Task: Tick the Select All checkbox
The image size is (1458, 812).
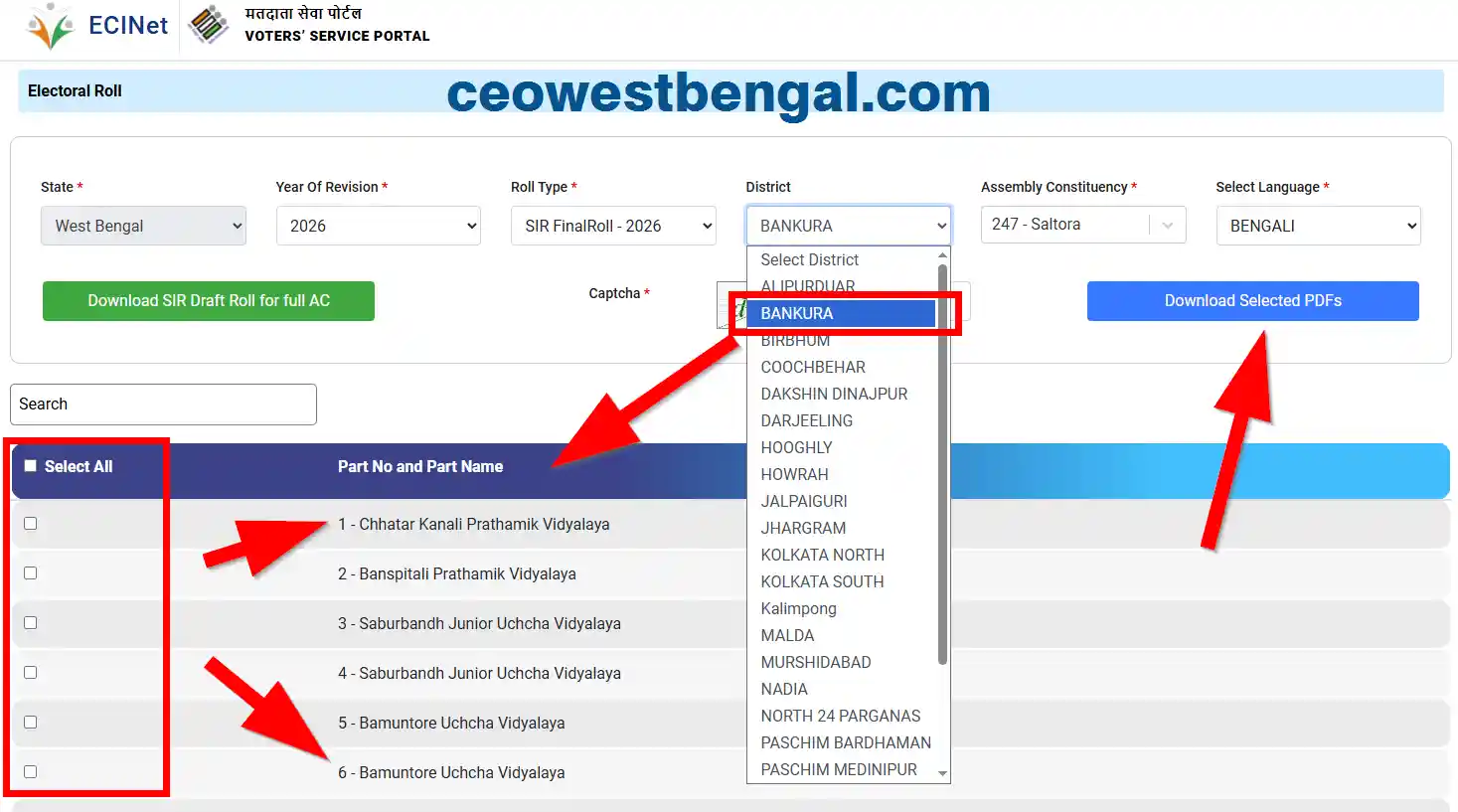Action: click(31, 466)
